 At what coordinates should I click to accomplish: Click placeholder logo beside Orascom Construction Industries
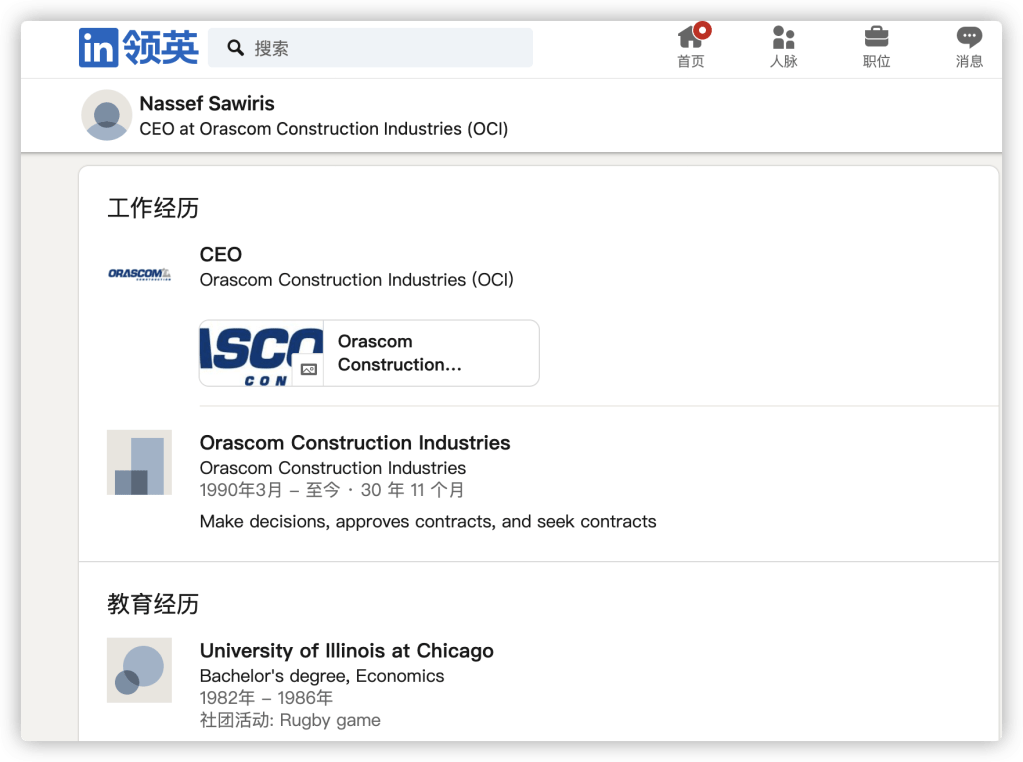[x=139, y=462]
